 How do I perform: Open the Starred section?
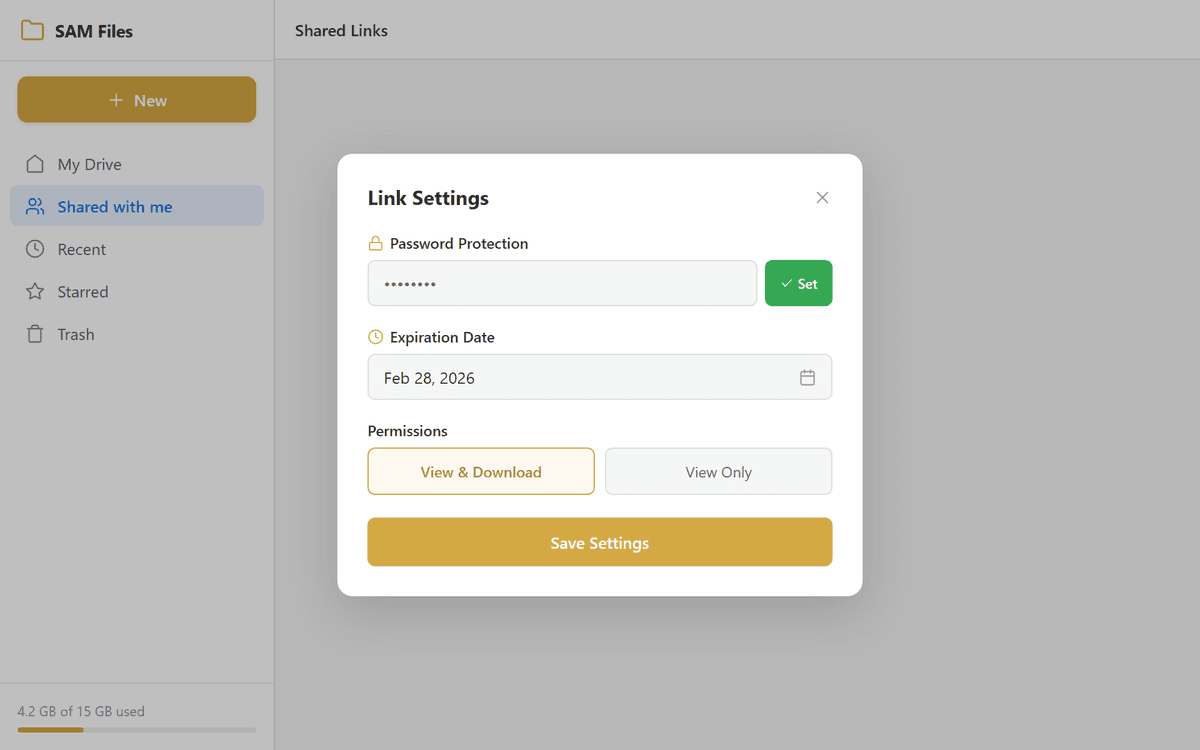(x=82, y=292)
